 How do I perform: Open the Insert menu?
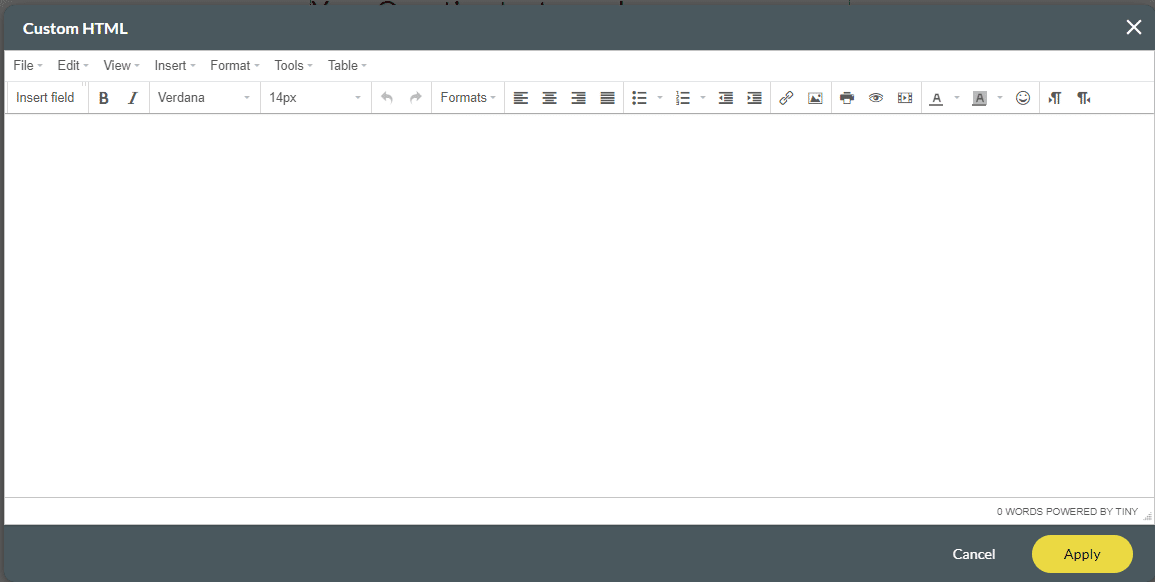pos(171,65)
